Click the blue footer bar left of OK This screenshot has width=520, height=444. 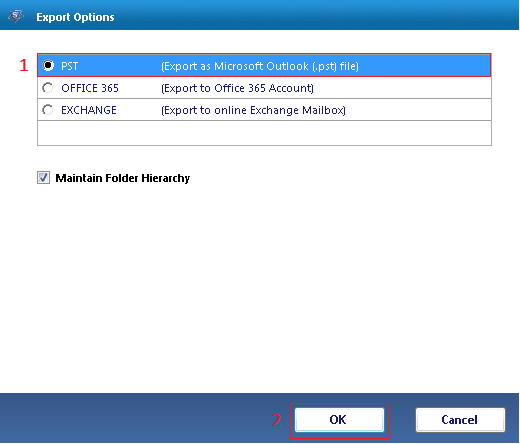click(x=133, y=418)
